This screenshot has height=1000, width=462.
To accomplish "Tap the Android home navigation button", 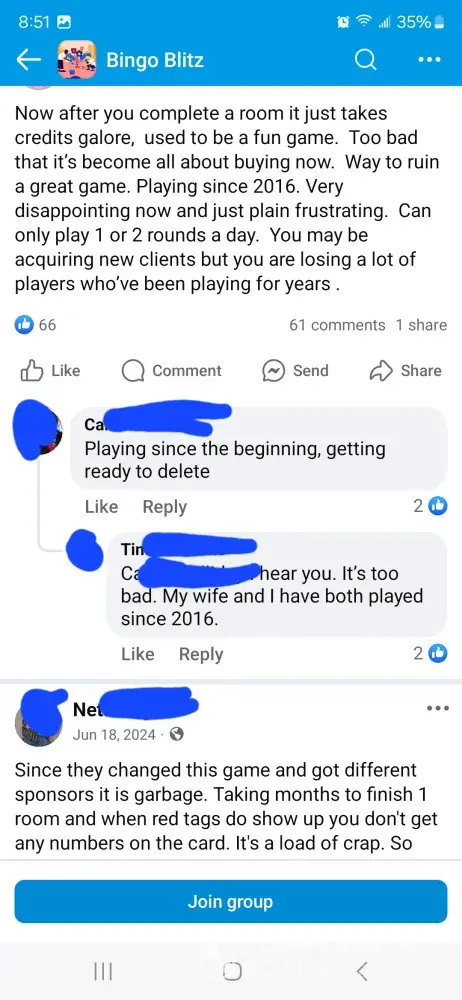I will 232,971.
